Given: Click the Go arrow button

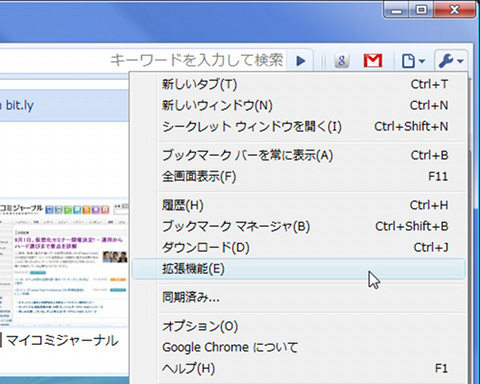Looking at the screenshot, I should point(301,61).
